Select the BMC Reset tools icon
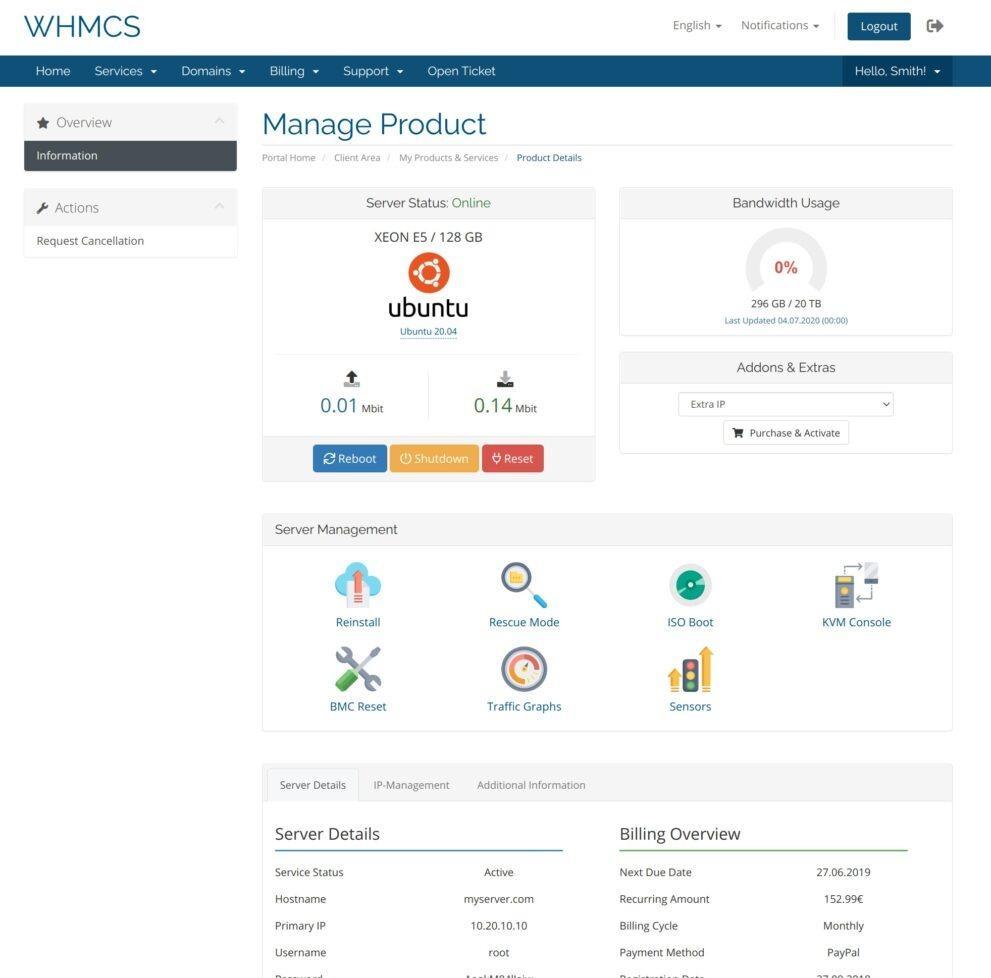The image size is (991, 978). point(358,669)
